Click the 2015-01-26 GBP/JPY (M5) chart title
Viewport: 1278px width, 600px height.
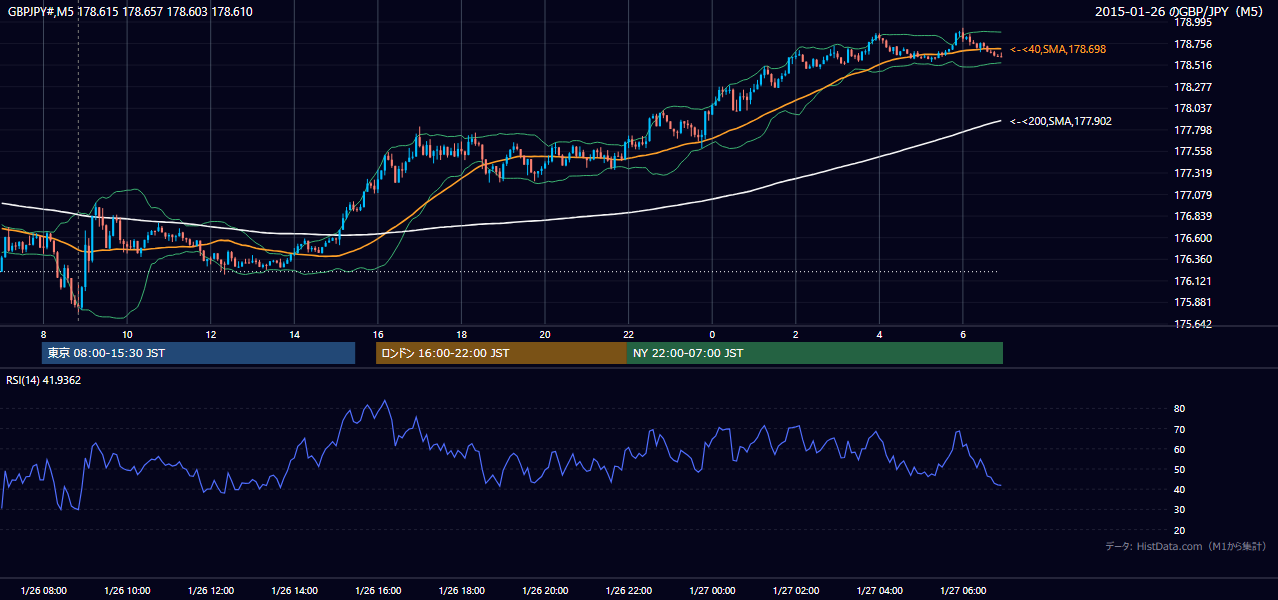tap(1180, 11)
